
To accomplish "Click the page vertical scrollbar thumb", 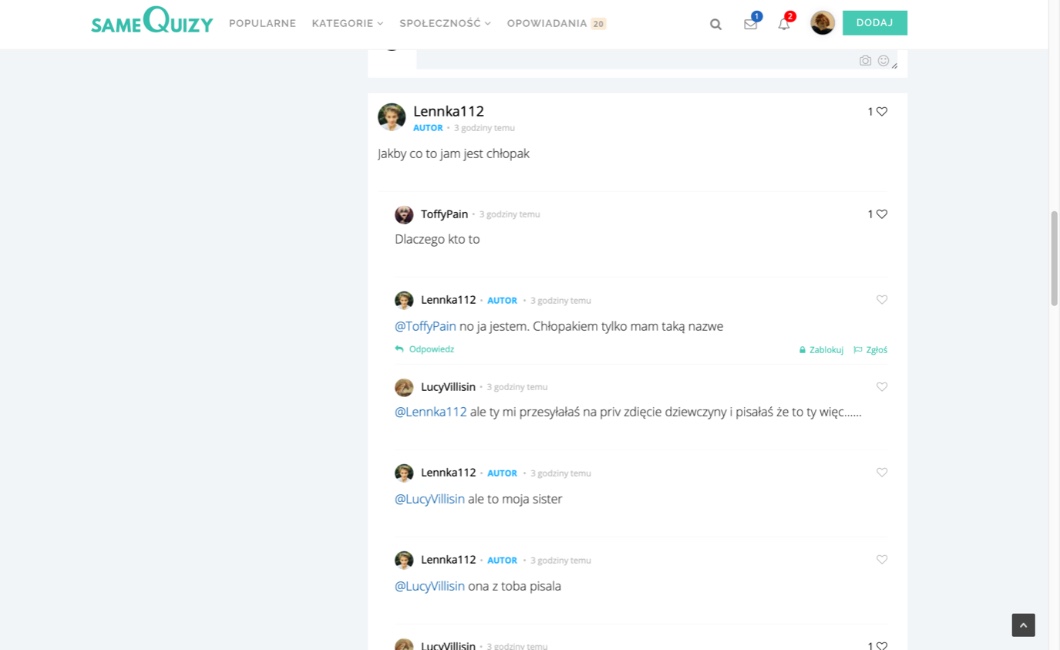I will [x=1054, y=258].
